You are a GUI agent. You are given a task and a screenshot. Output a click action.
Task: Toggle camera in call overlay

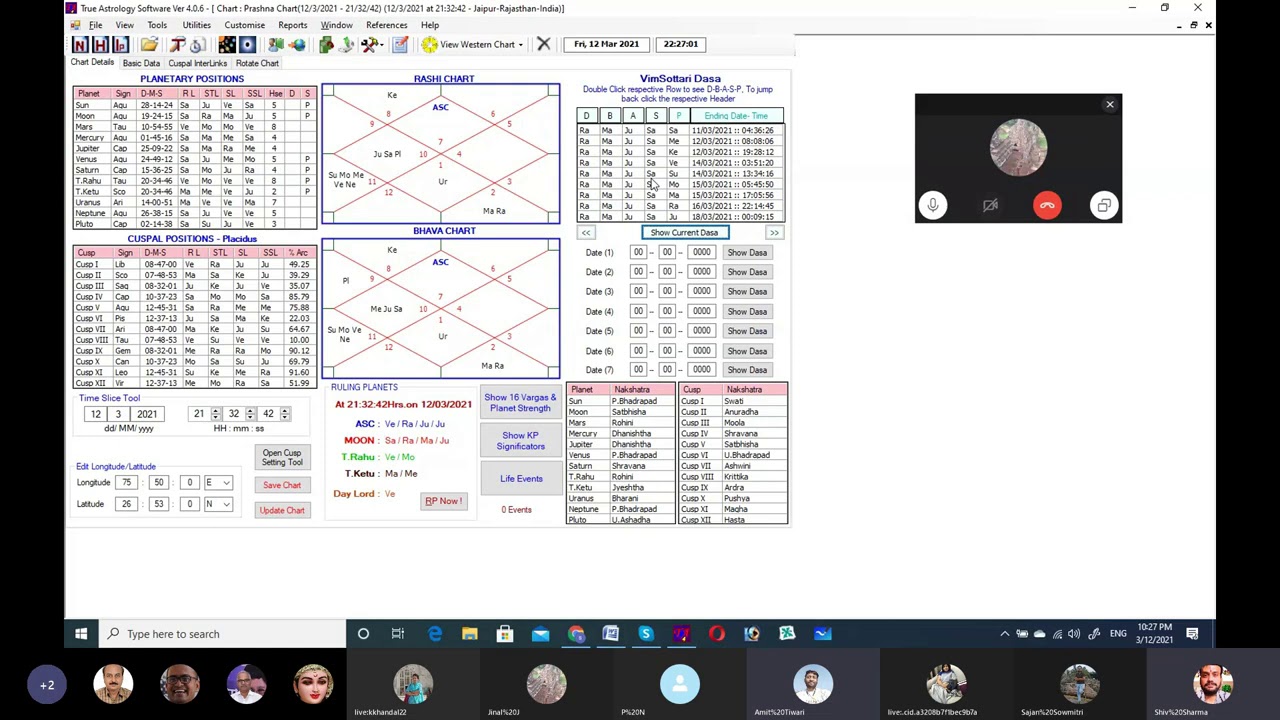[x=990, y=205]
